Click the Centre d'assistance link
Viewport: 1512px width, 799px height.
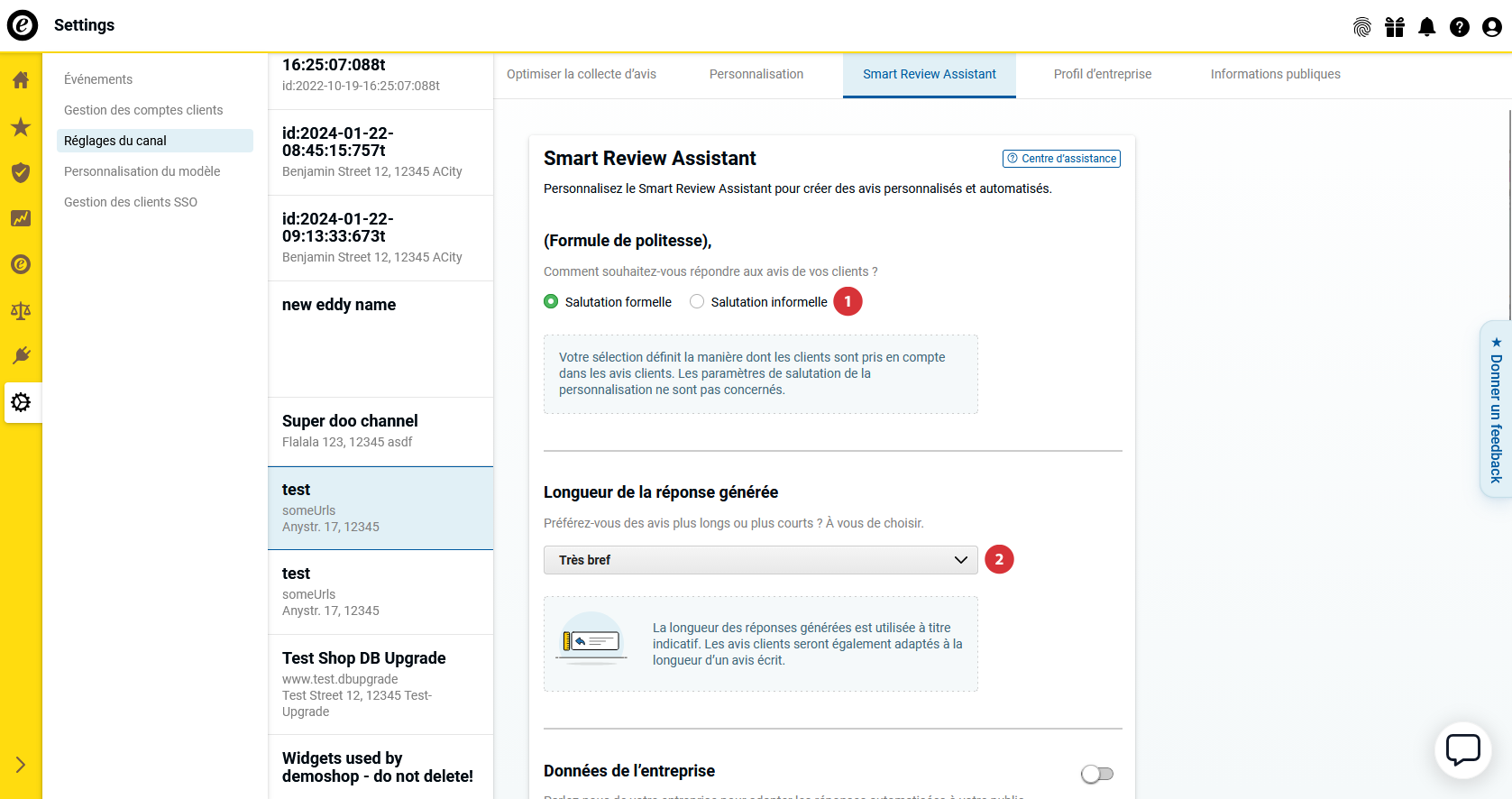(x=1061, y=159)
